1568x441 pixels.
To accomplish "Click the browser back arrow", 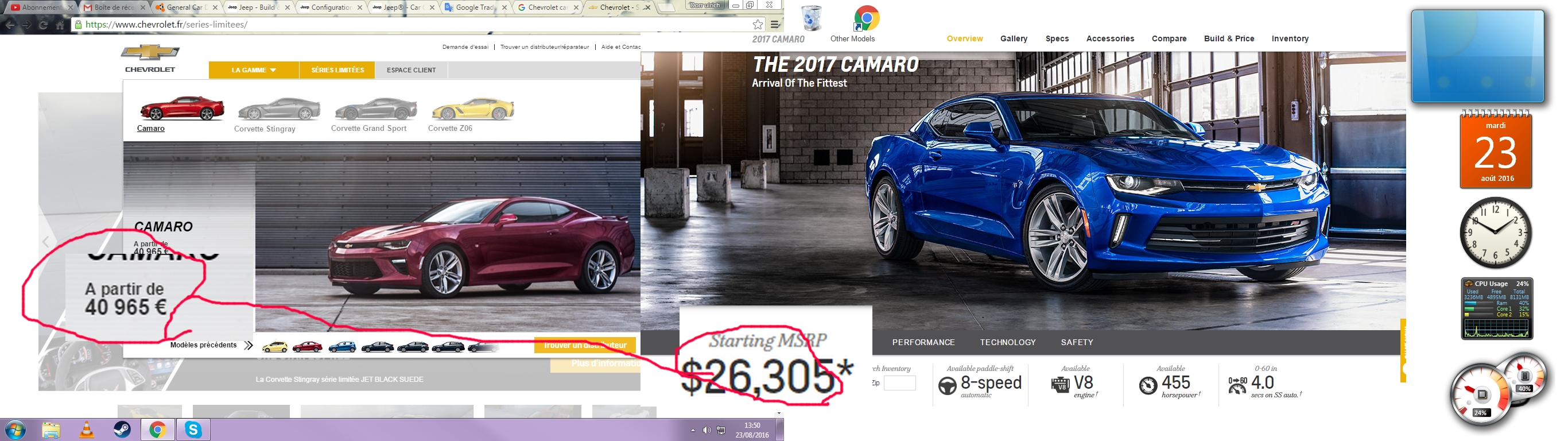I will [x=10, y=25].
